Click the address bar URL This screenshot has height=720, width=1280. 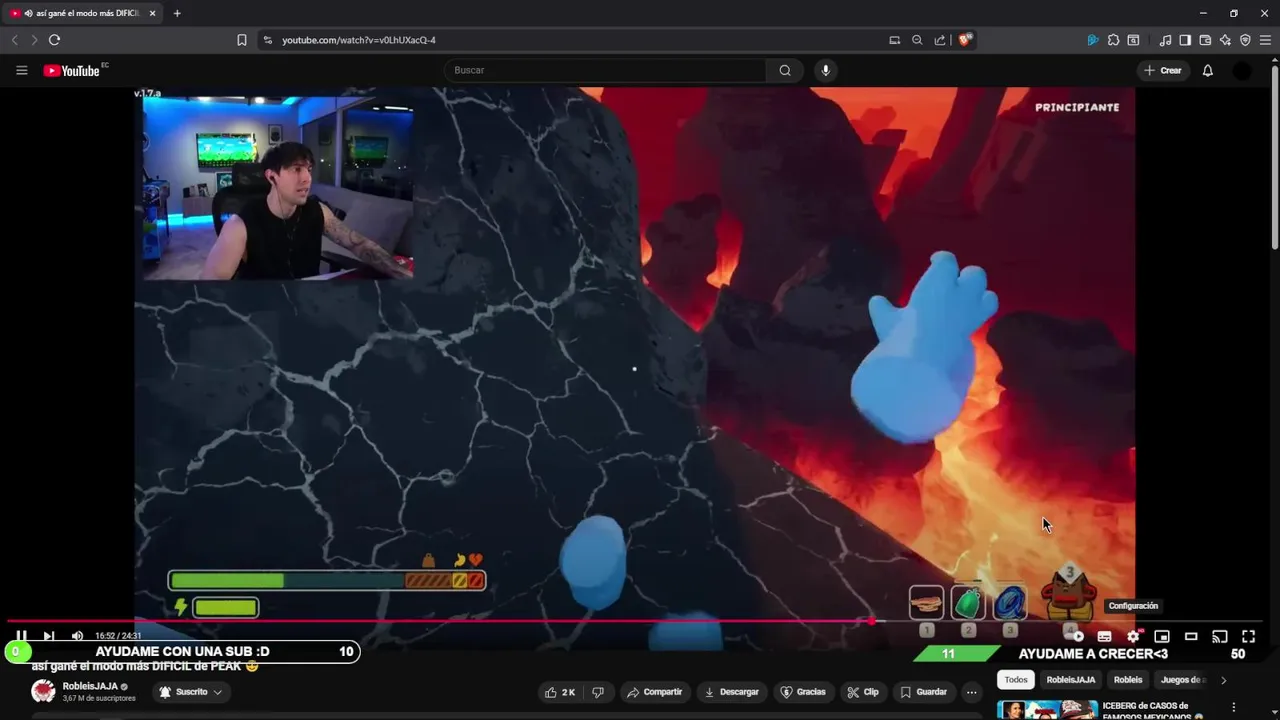[x=359, y=40]
